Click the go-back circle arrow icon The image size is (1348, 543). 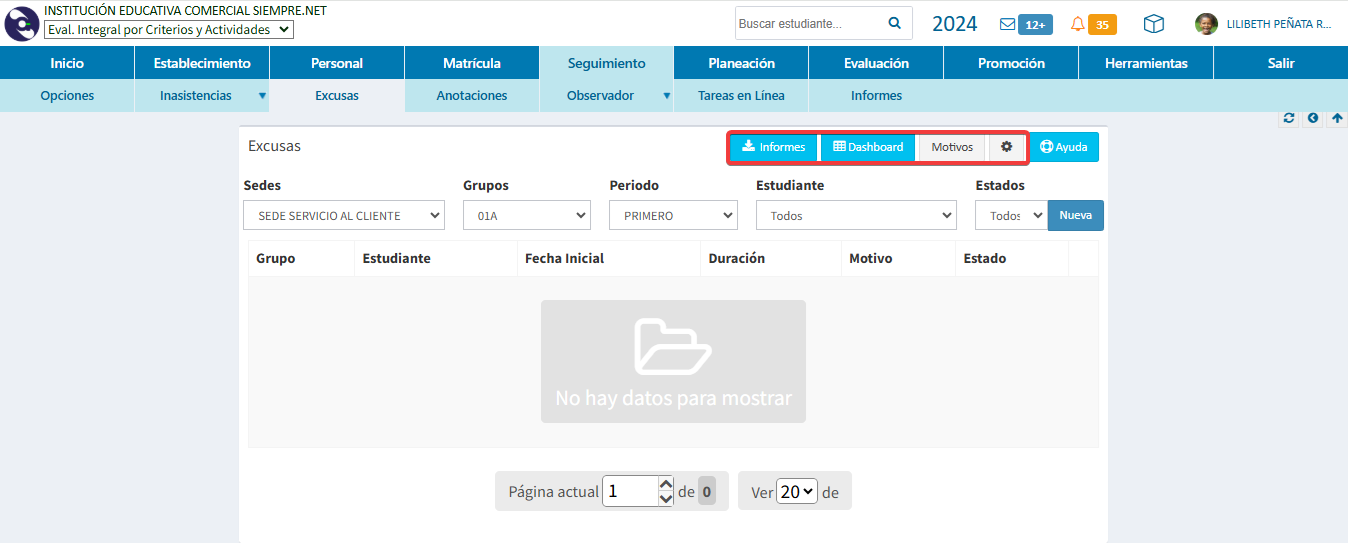coord(1313,118)
